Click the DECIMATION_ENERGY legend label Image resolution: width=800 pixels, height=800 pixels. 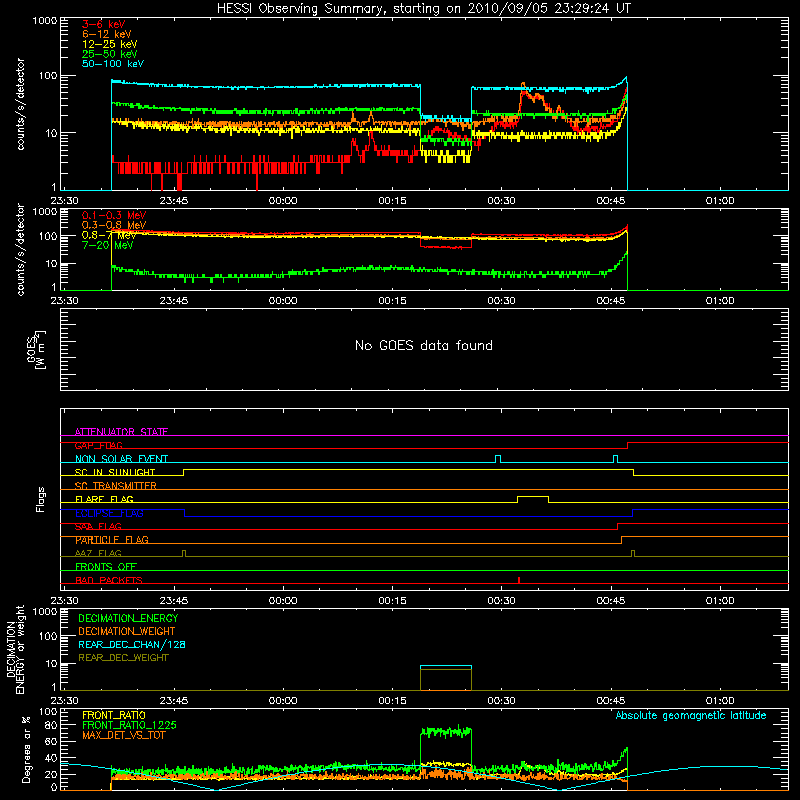point(128,618)
